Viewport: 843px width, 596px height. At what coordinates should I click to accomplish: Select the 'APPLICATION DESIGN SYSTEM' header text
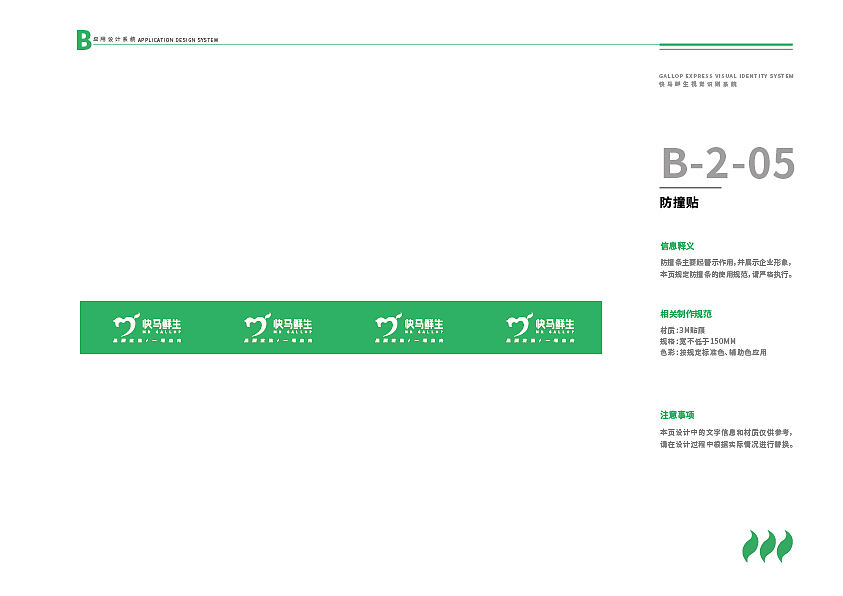pos(178,40)
